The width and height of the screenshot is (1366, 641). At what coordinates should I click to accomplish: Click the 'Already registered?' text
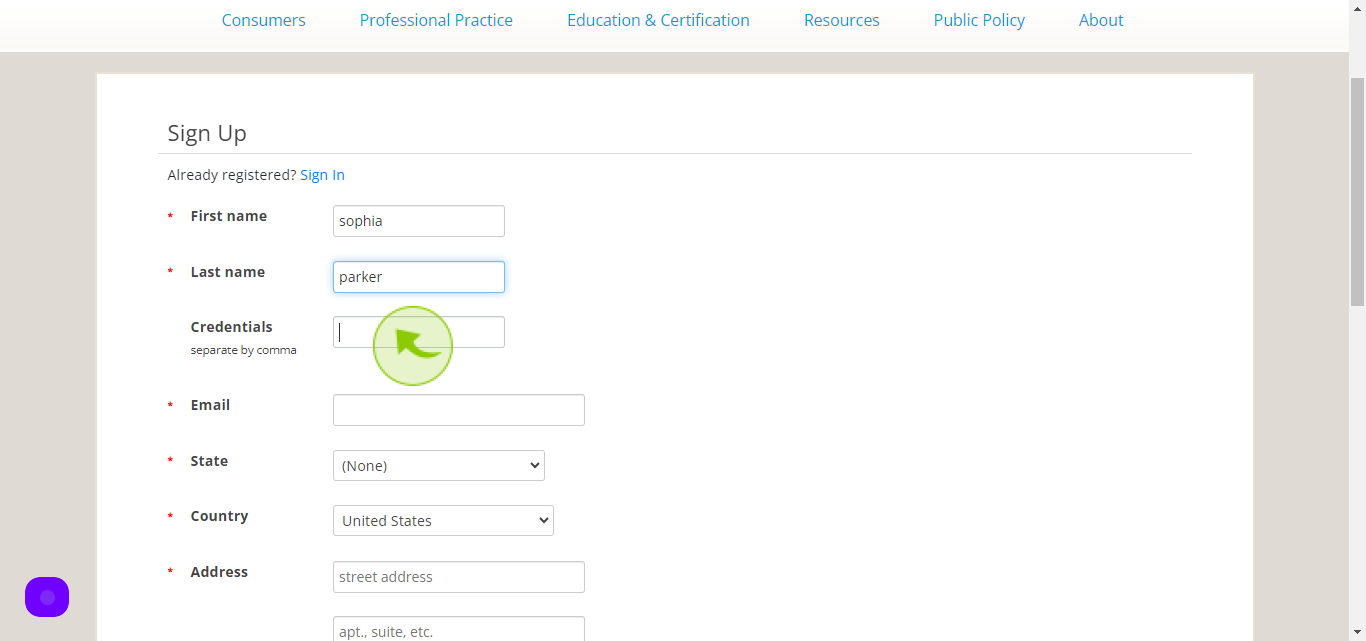coord(232,175)
